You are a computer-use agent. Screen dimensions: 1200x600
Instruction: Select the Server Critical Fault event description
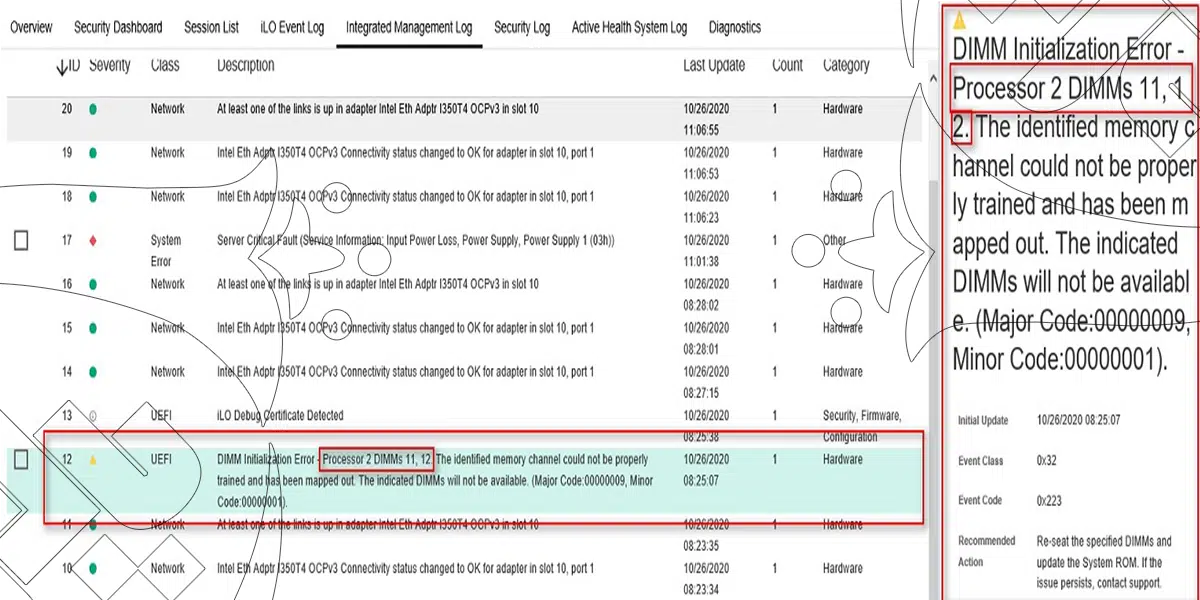(415, 241)
